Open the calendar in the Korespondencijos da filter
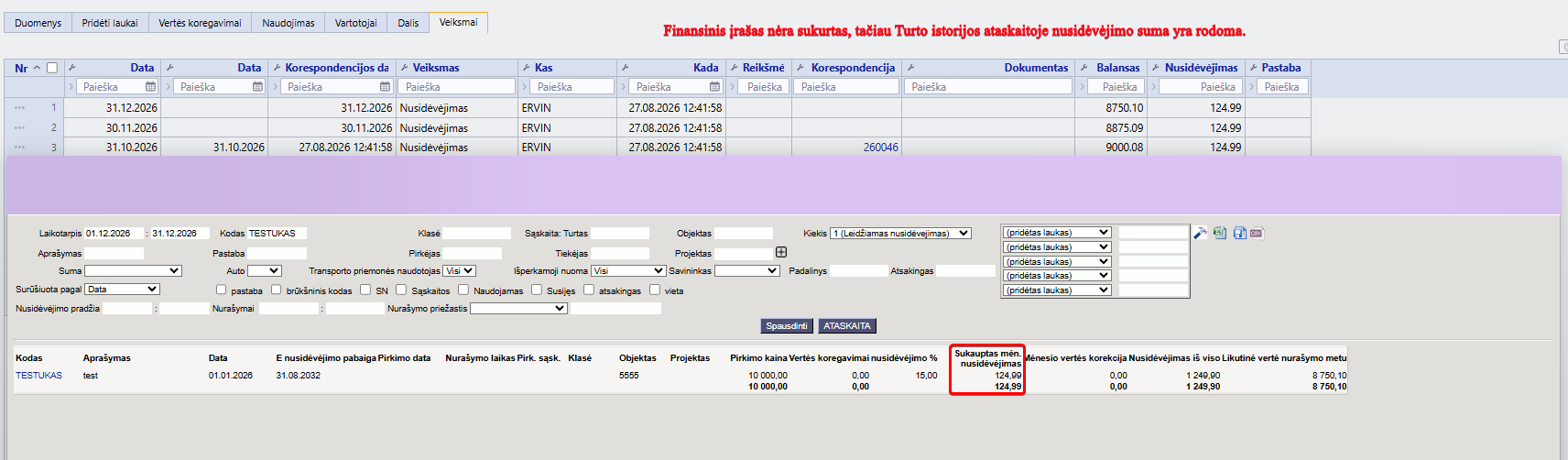 coord(385,87)
